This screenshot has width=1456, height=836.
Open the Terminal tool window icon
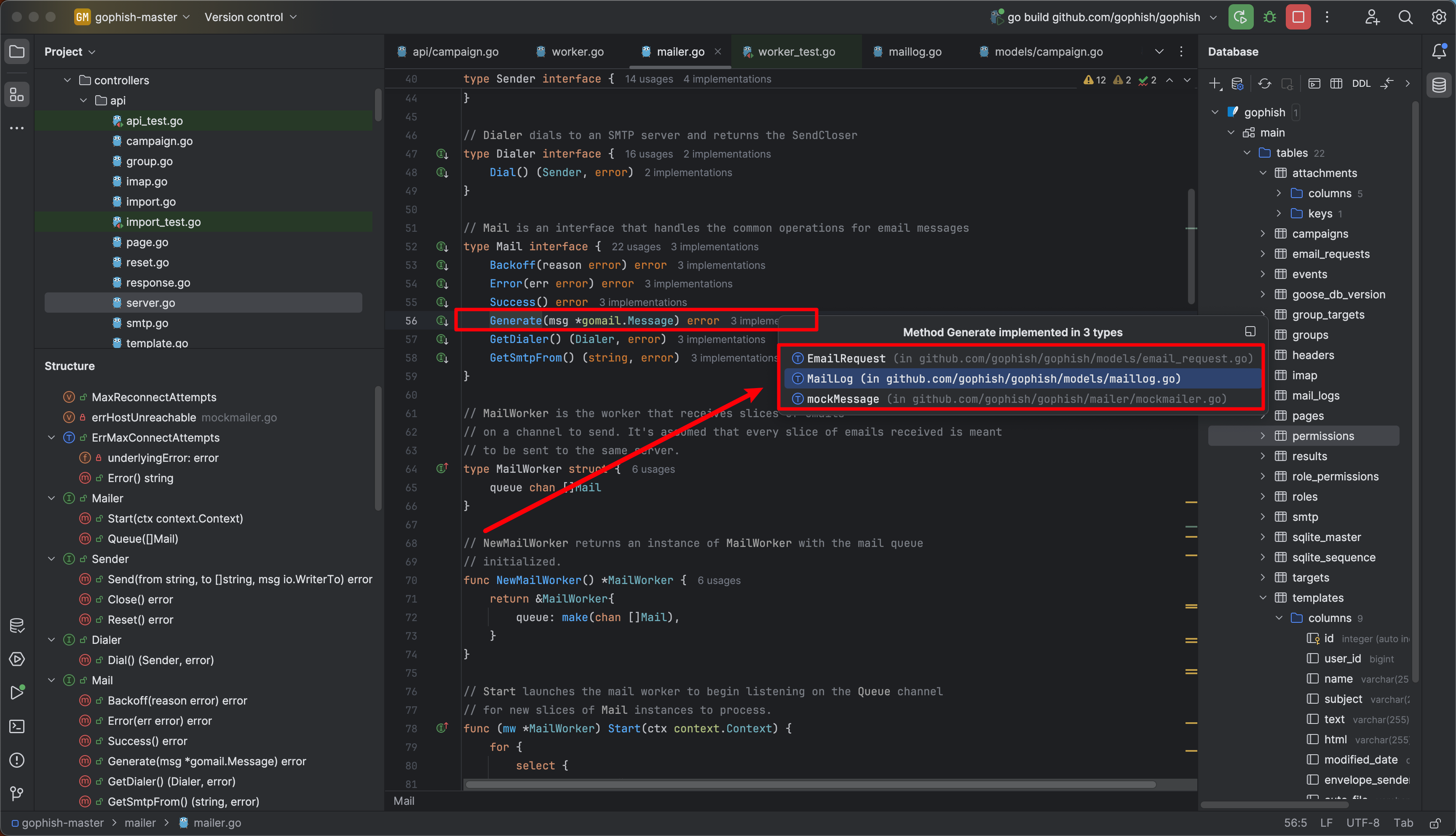(17, 726)
